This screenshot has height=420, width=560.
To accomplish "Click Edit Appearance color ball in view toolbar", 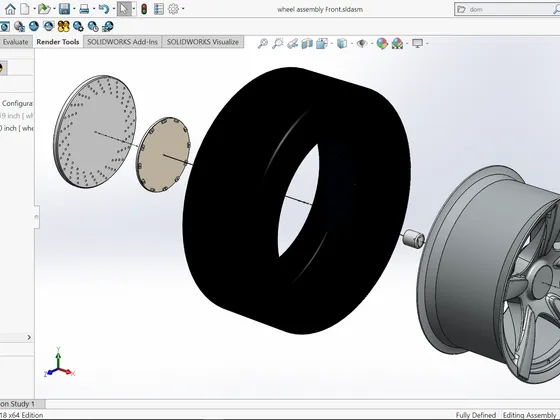I will point(382,44).
